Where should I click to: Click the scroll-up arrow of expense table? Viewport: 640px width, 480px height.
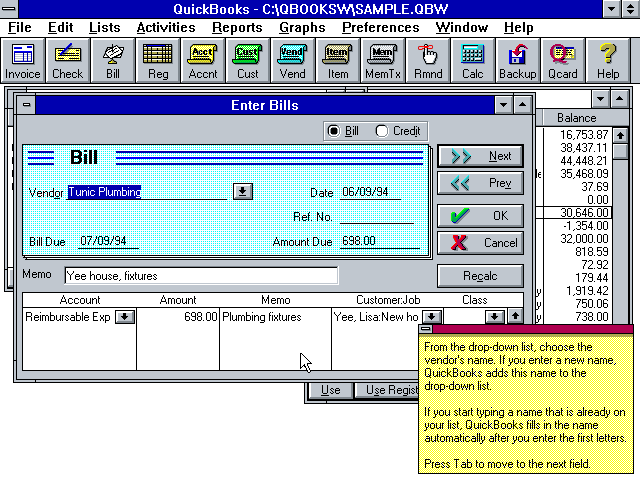515,316
